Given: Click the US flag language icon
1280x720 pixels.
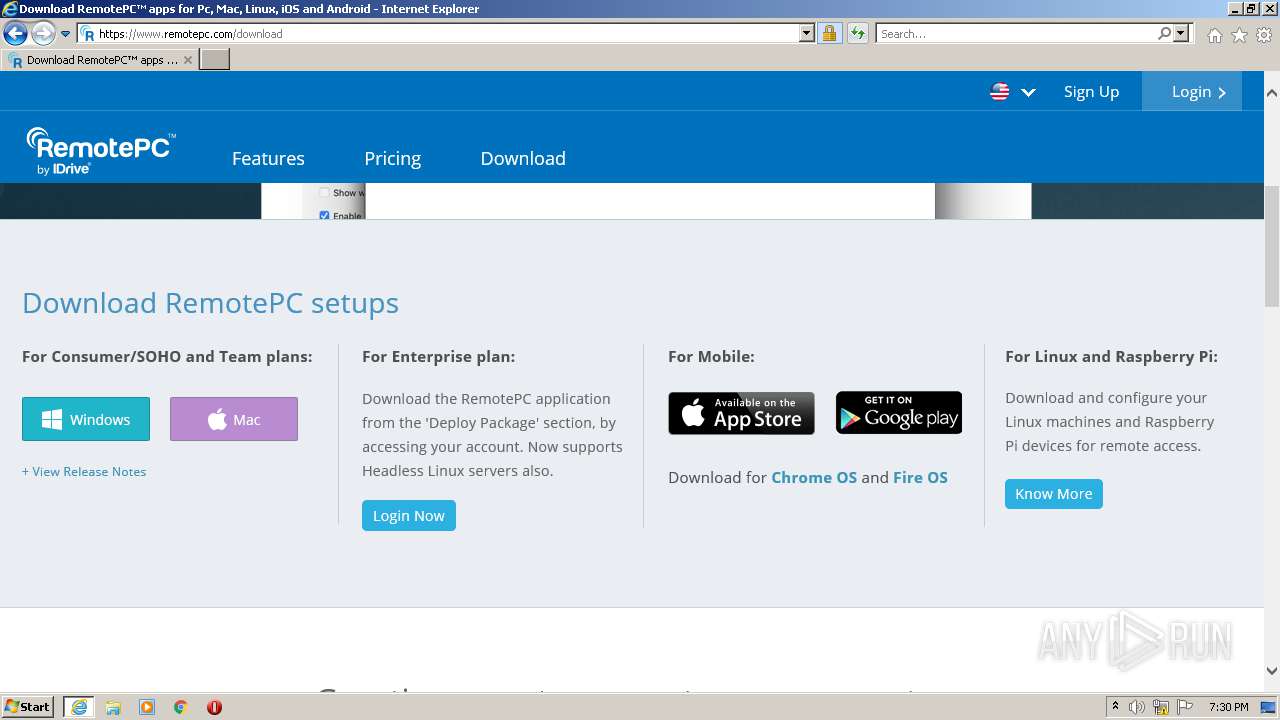Looking at the screenshot, I should click(1000, 92).
